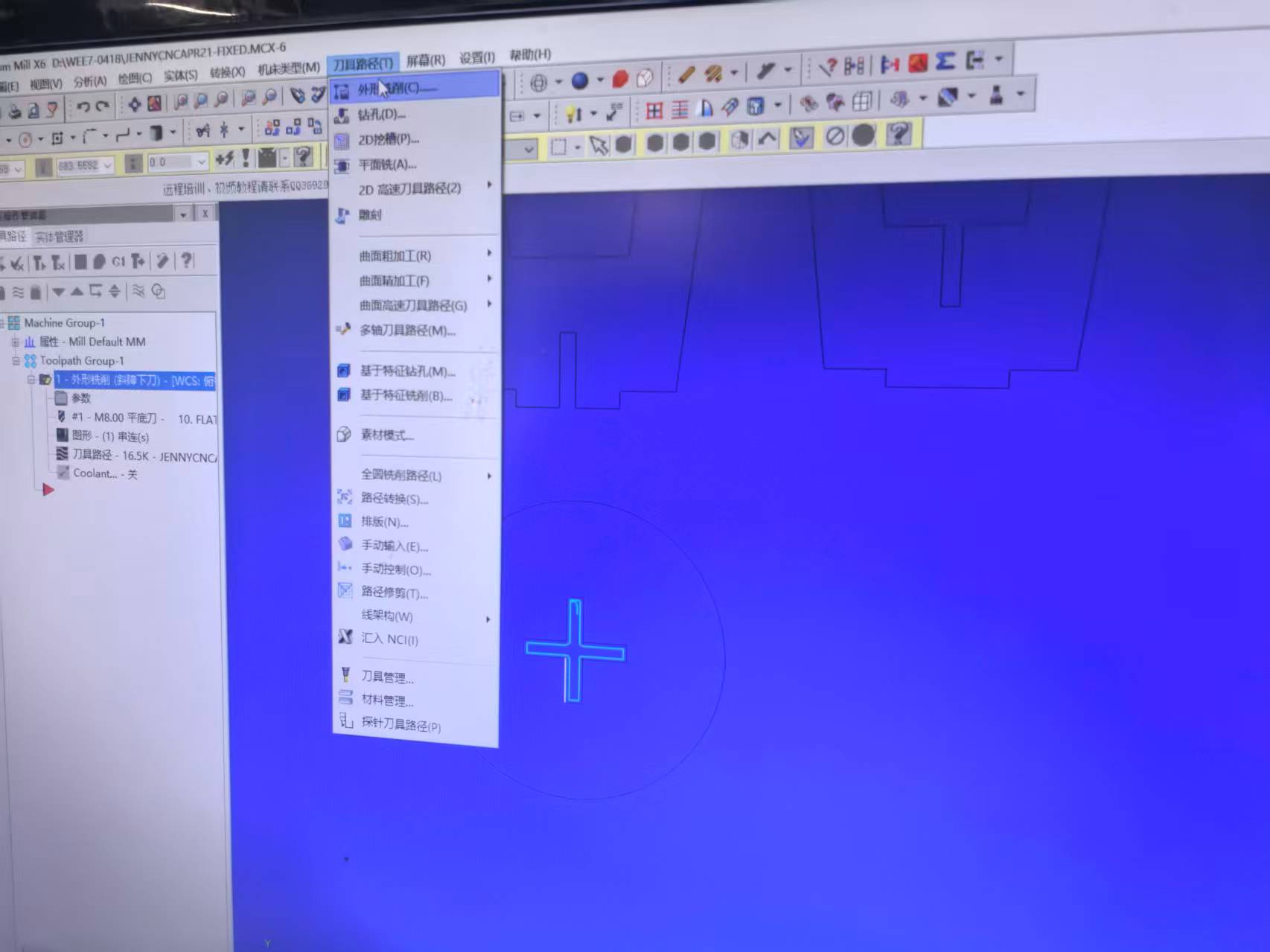Open 素材模式 stock model entry
The height and width of the screenshot is (952, 1270).
415,435
